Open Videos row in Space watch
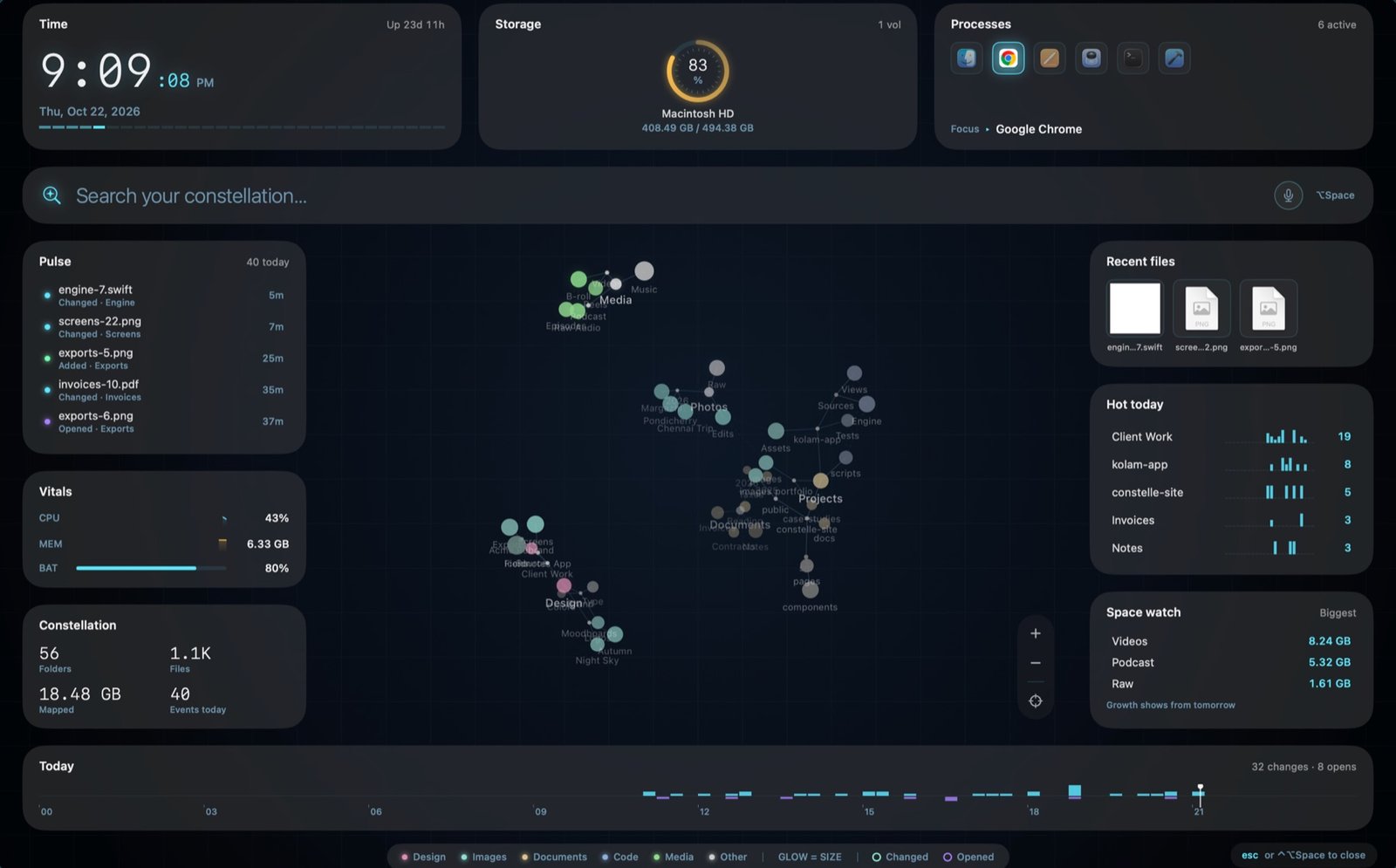The image size is (1396, 868). [x=1231, y=641]
